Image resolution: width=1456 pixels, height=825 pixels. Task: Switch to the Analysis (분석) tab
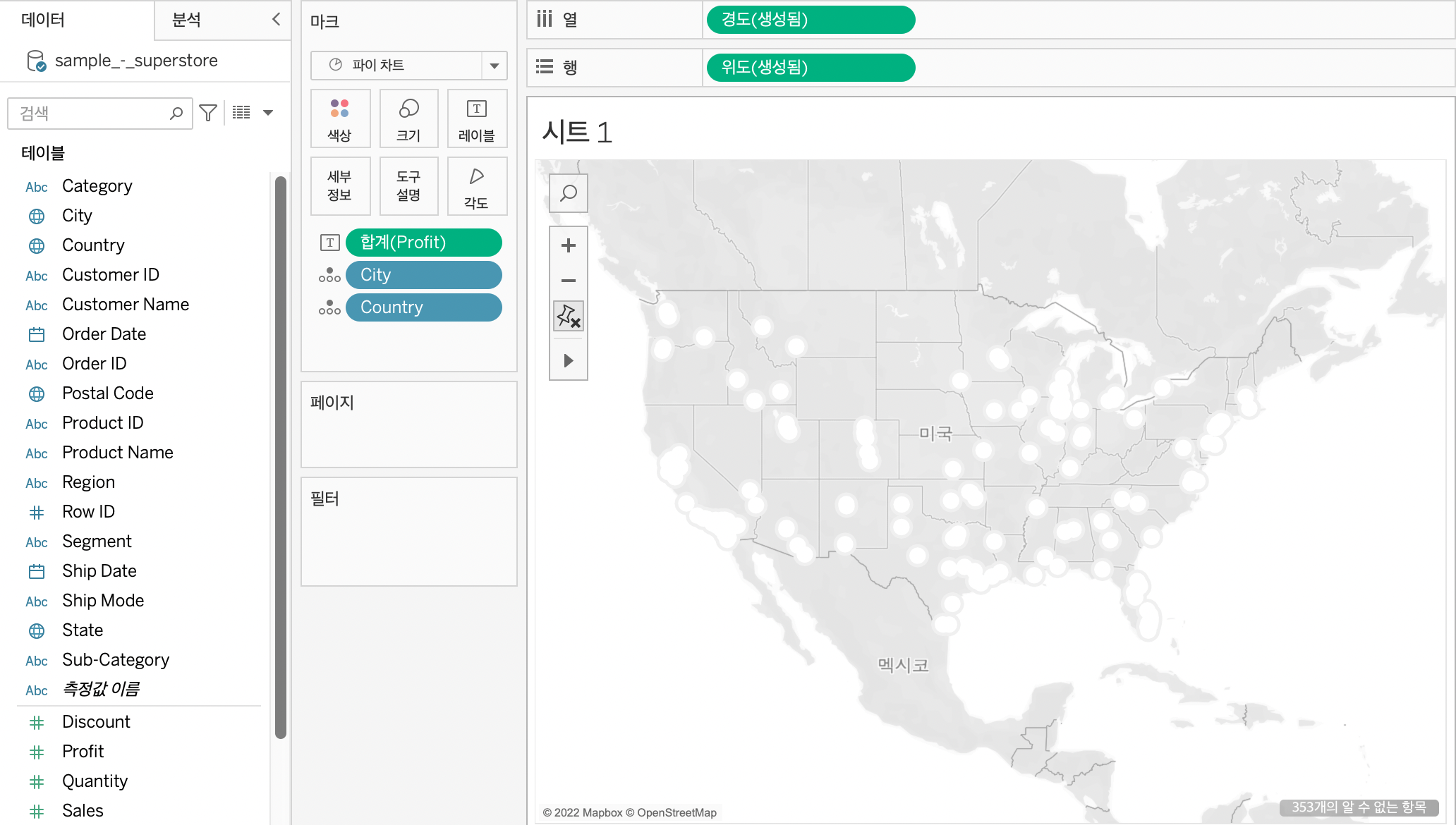(x=187, y=20)
